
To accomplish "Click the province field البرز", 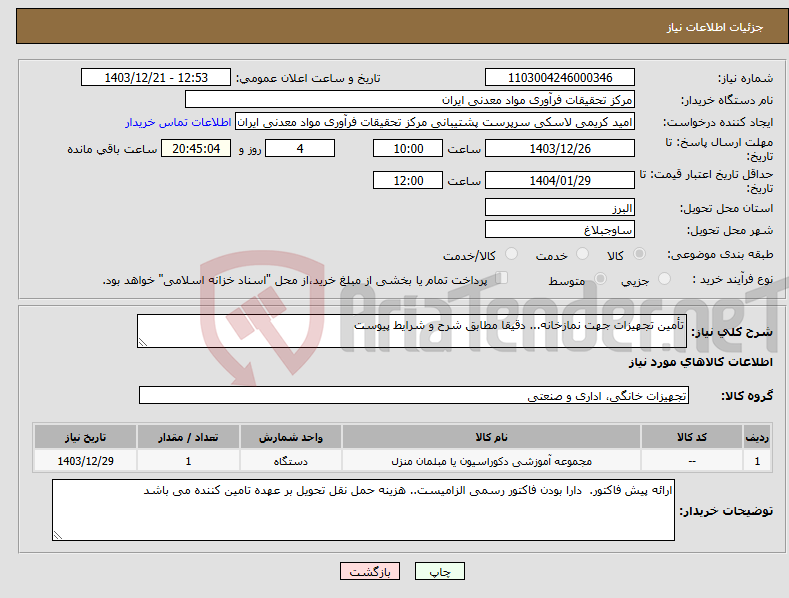I will coord(560,207).
